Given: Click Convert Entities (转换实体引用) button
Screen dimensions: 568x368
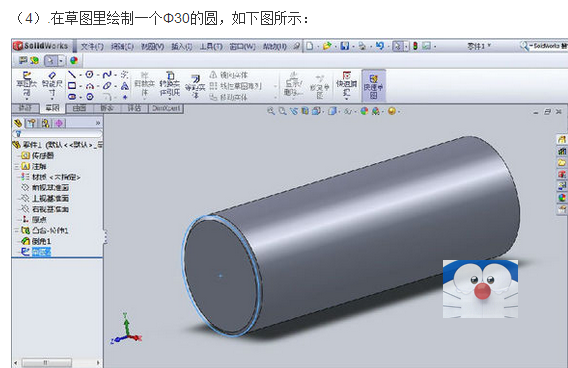Looking at the screenshot, I should 170,85.
